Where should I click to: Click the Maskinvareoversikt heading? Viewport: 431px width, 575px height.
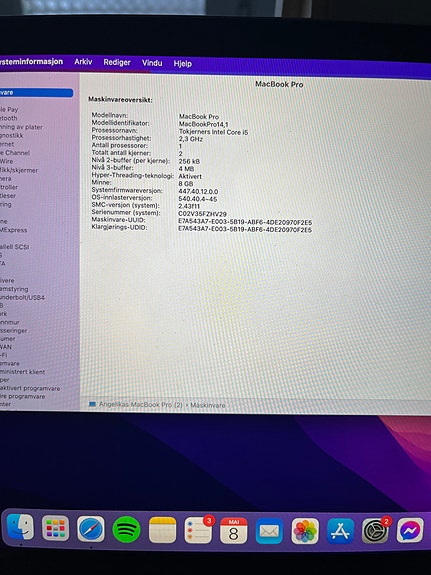(120, 100)
